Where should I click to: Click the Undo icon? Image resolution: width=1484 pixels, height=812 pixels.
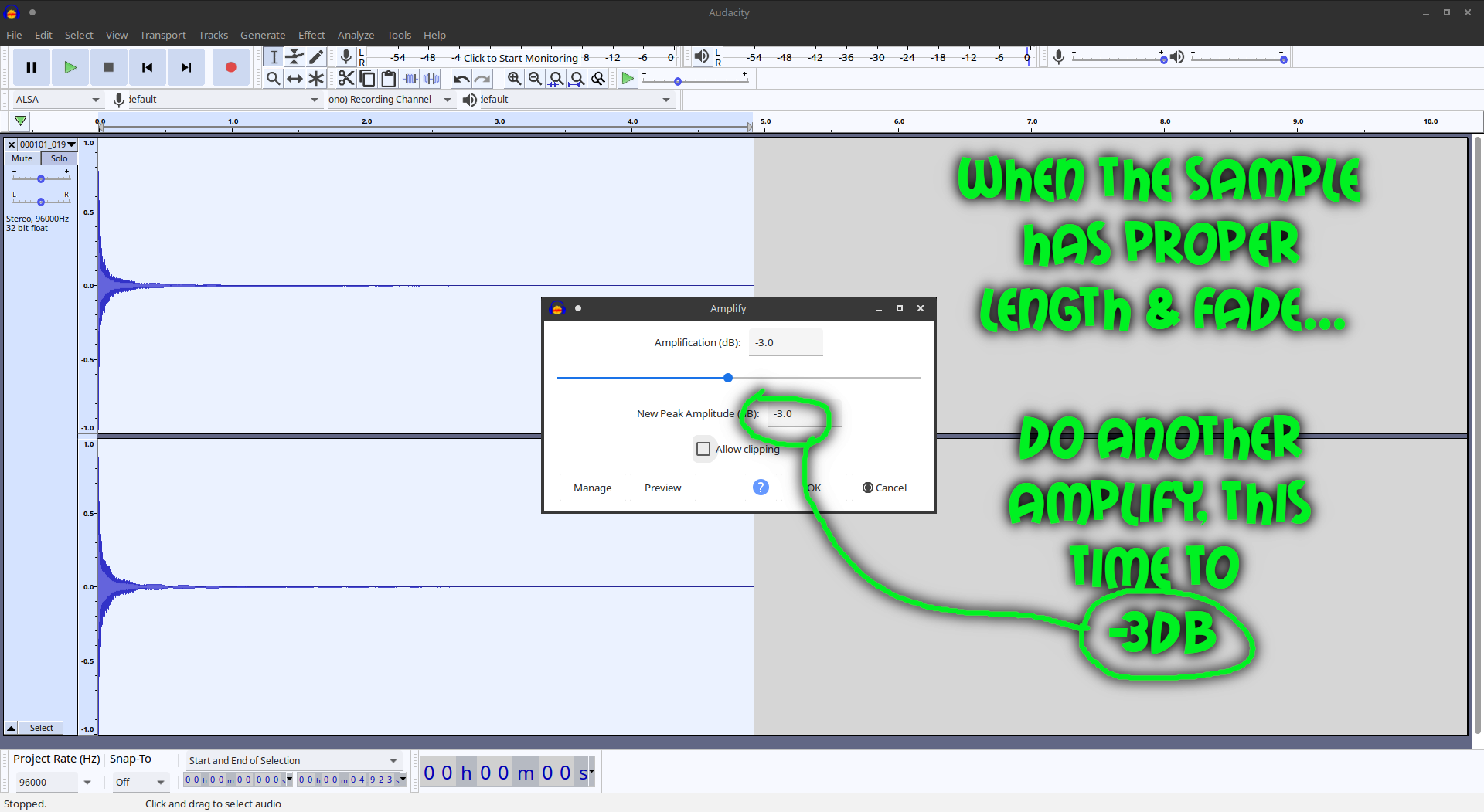click(x=461, y=78)
